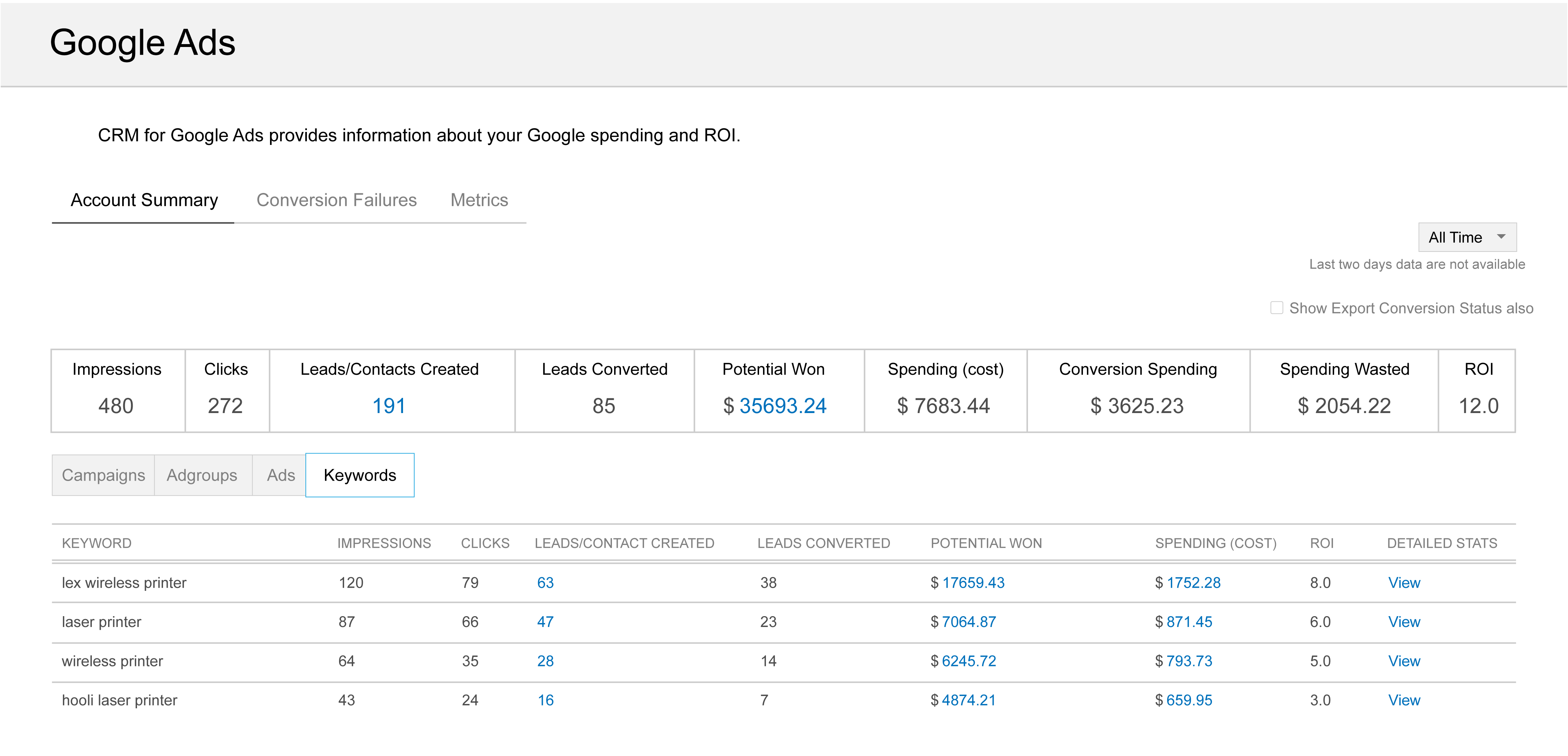
Task: Select the laser printer keyword
Action: 102,622
